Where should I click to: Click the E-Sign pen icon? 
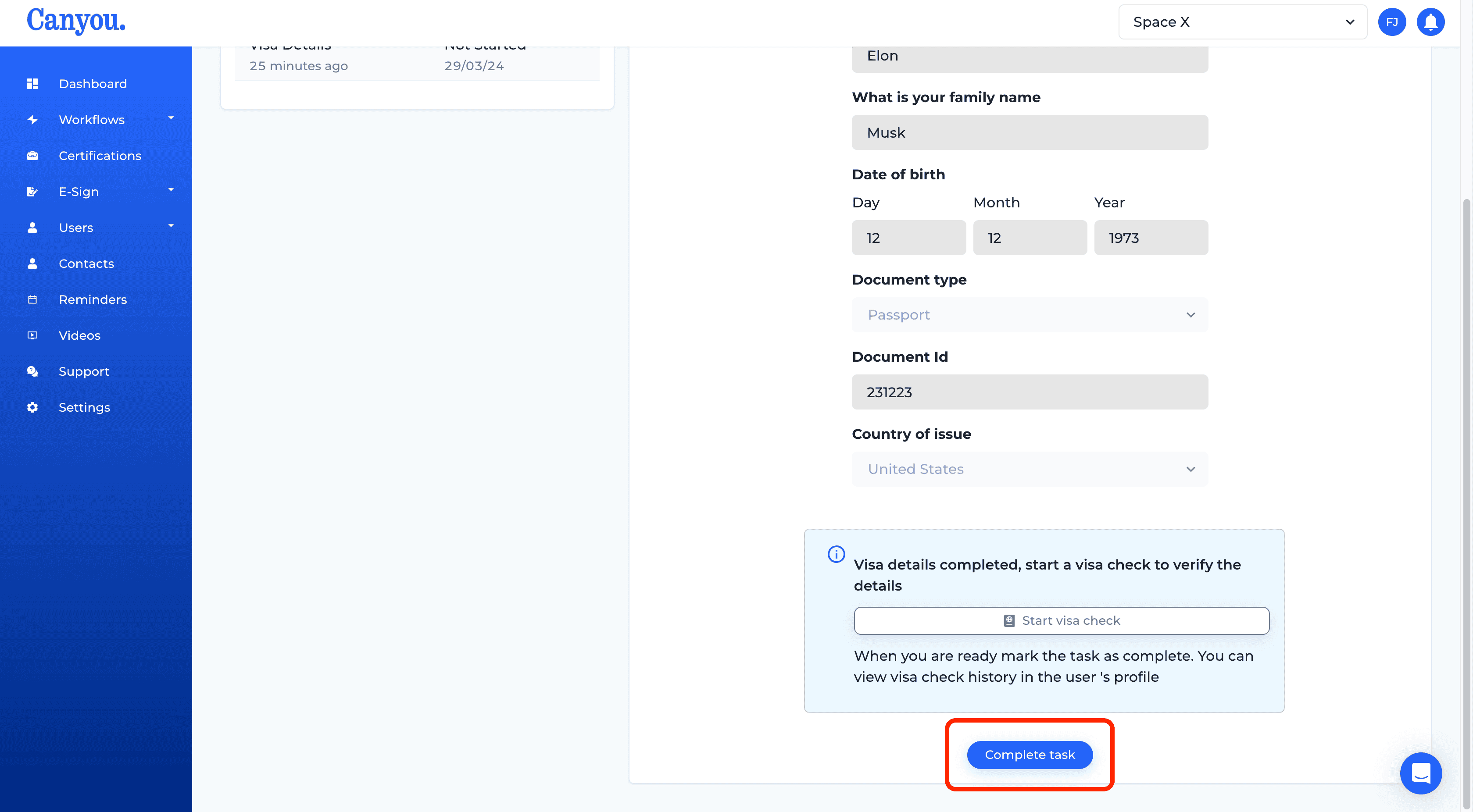[x=32, y=192]
